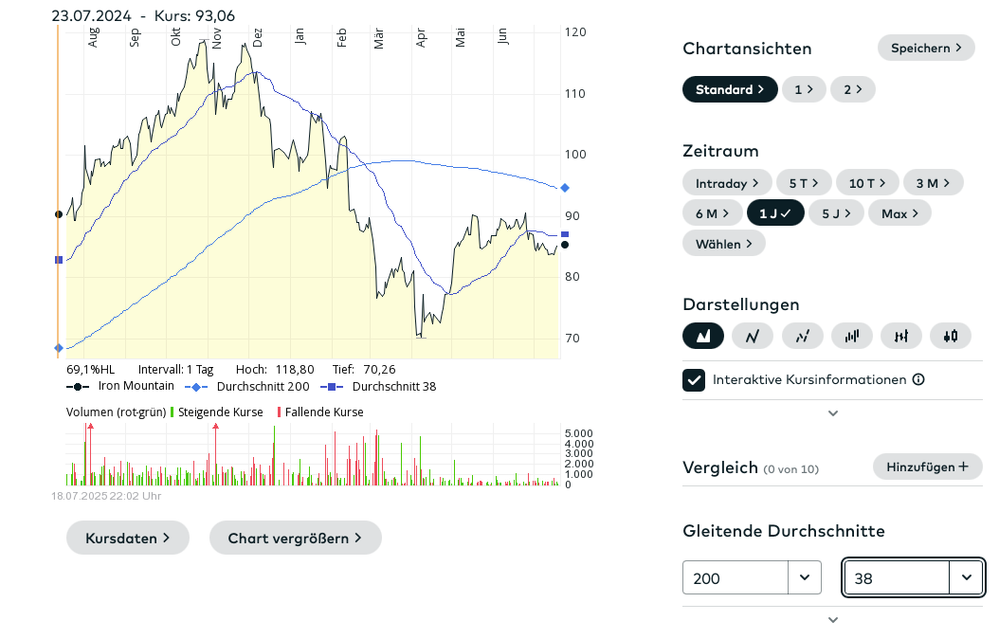Expand more options under Gleitende Durchschnitte
The width and height of the screenshot is (999, 624).
tap(833, 619)
